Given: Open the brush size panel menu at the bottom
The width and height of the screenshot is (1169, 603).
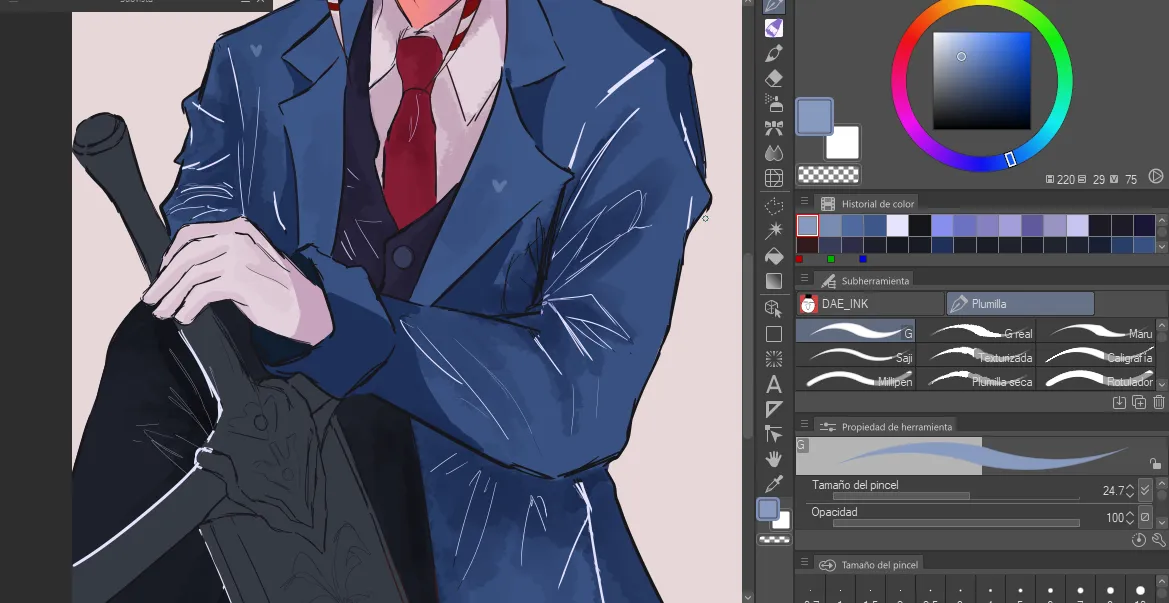Looking at the screenshot, I should 804,563.
